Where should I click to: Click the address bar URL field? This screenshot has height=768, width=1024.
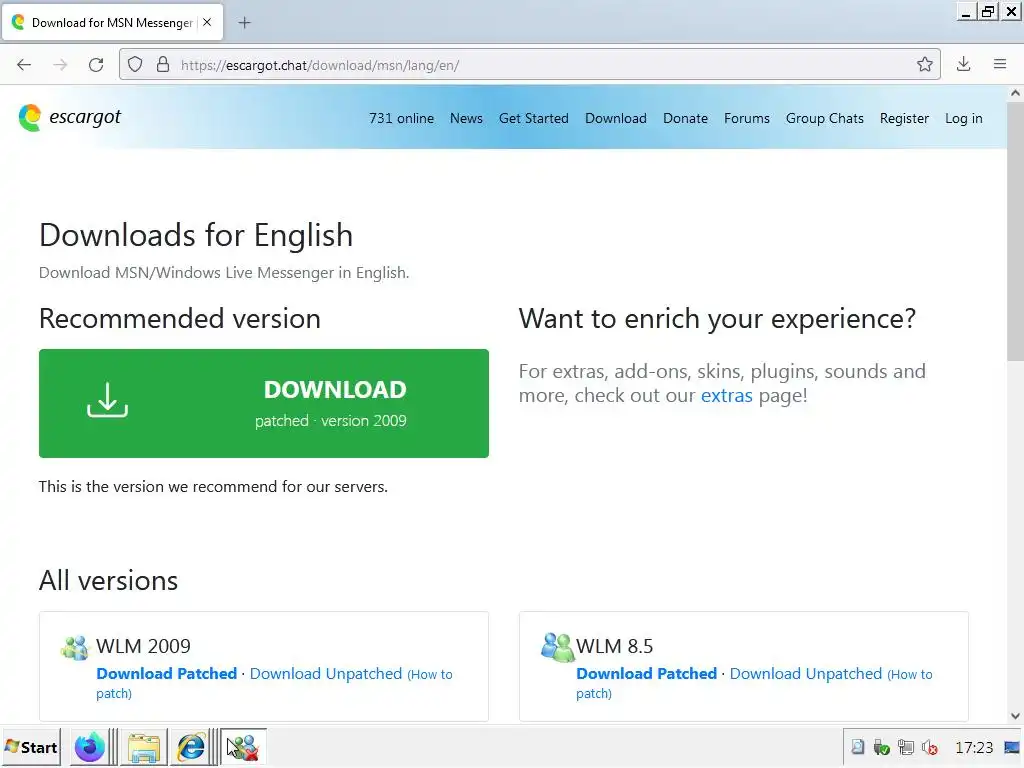(x=529, y=65)
